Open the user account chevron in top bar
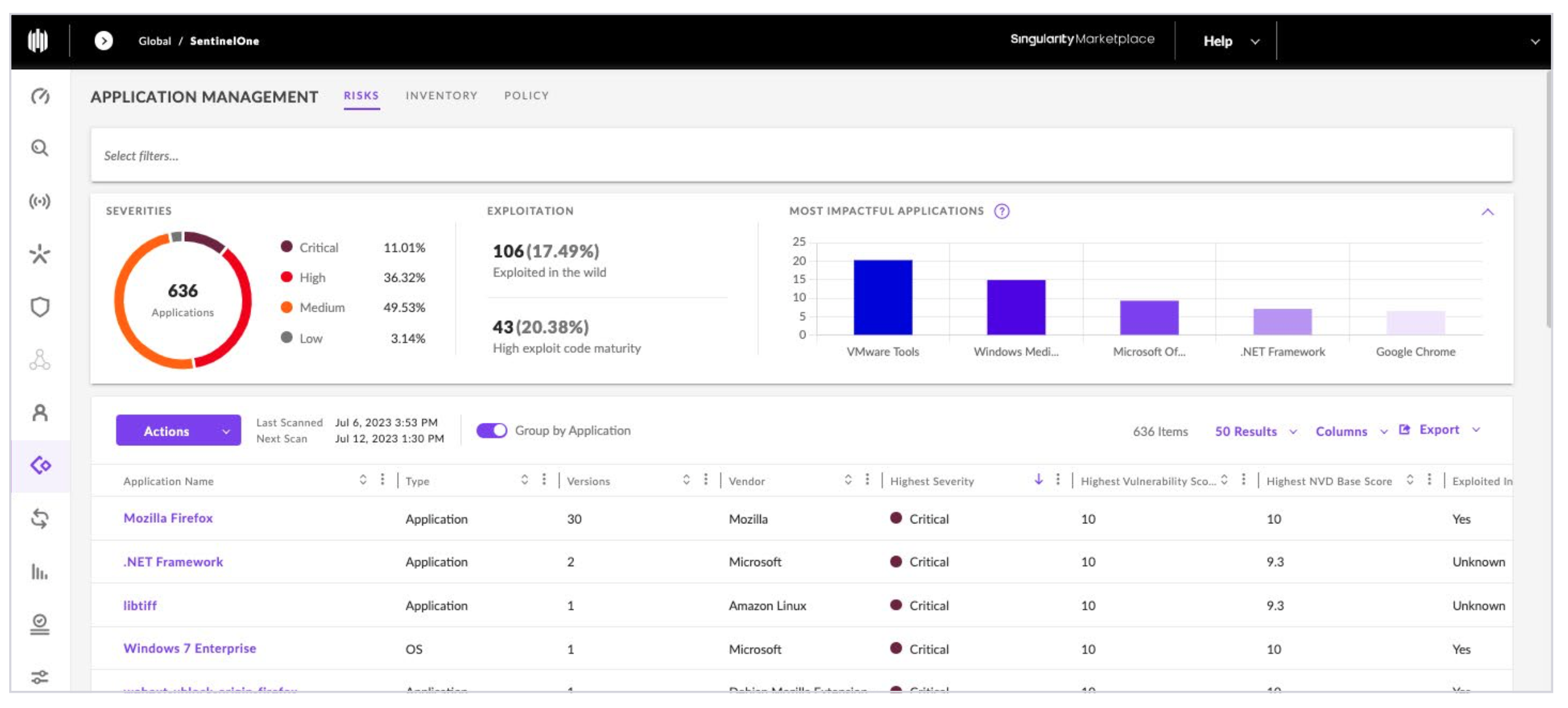Image resolution: width=1568 pixels, height=708 pixels. [x=1535, y=42]
